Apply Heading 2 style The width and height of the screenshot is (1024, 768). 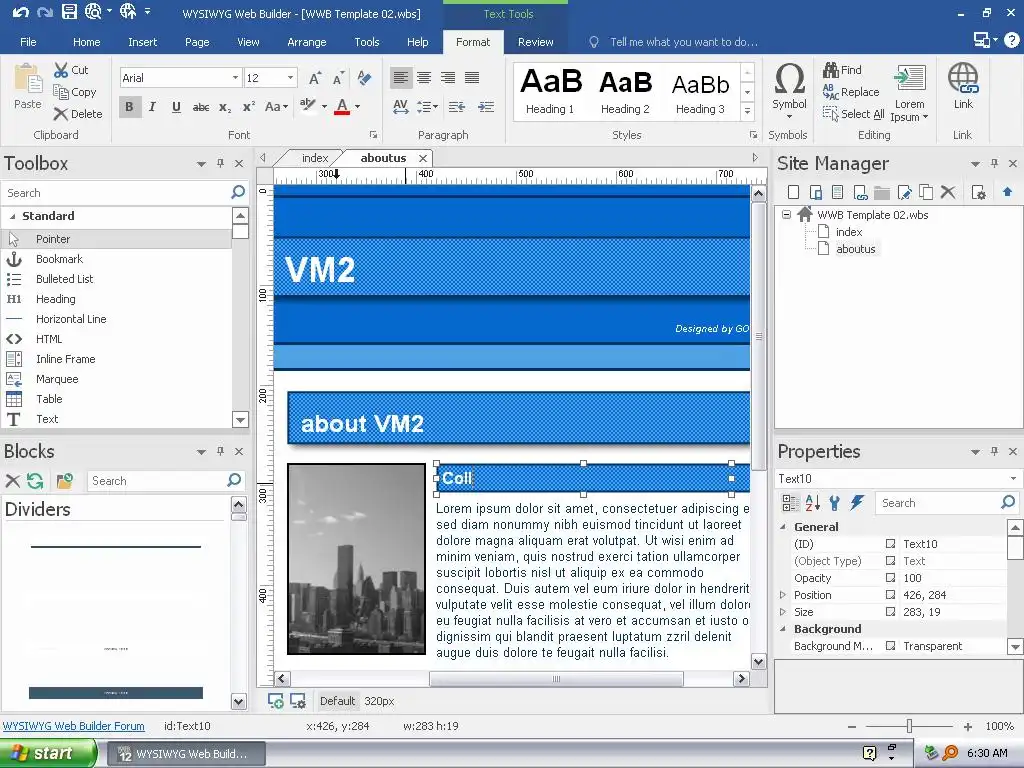click(x=625, y=91)
